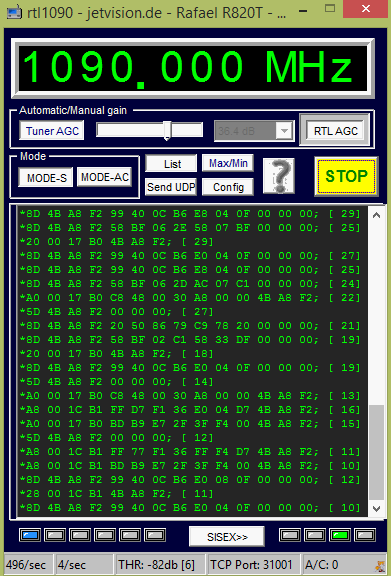This screenshot has height=576, width=391.
Task: Click the rtl1090 app icon in title bar
Action: tap(14, 12)
